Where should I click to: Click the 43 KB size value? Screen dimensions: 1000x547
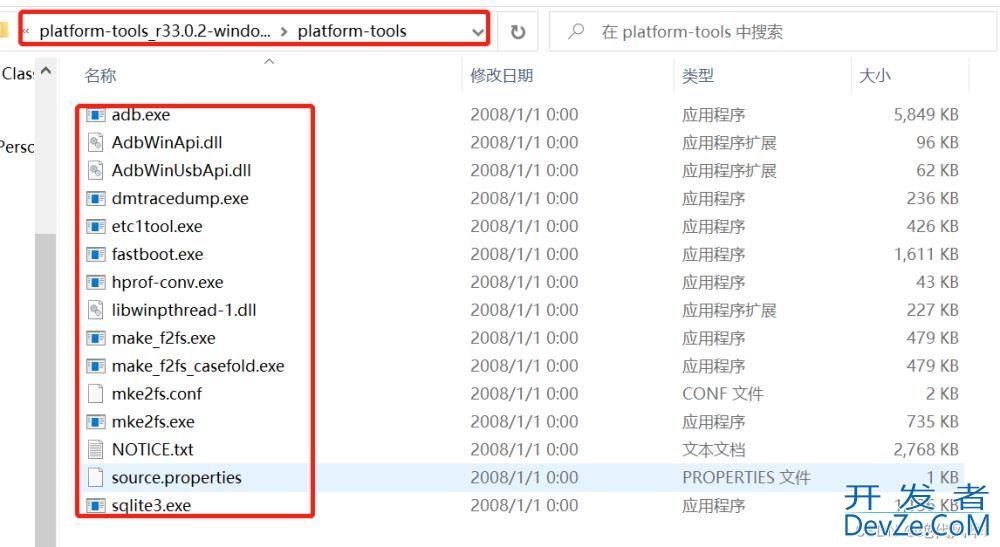click(938, 282)
